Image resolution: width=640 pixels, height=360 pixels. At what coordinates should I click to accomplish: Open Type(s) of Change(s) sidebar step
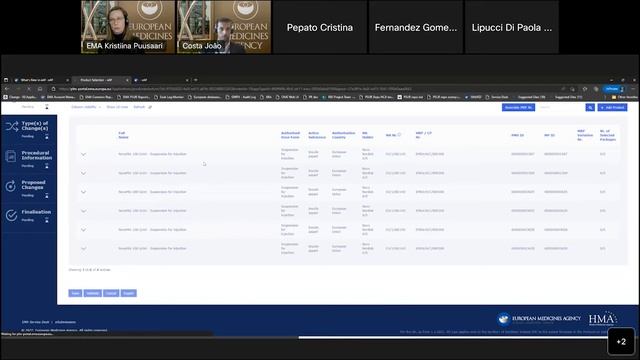coord(29,130)
